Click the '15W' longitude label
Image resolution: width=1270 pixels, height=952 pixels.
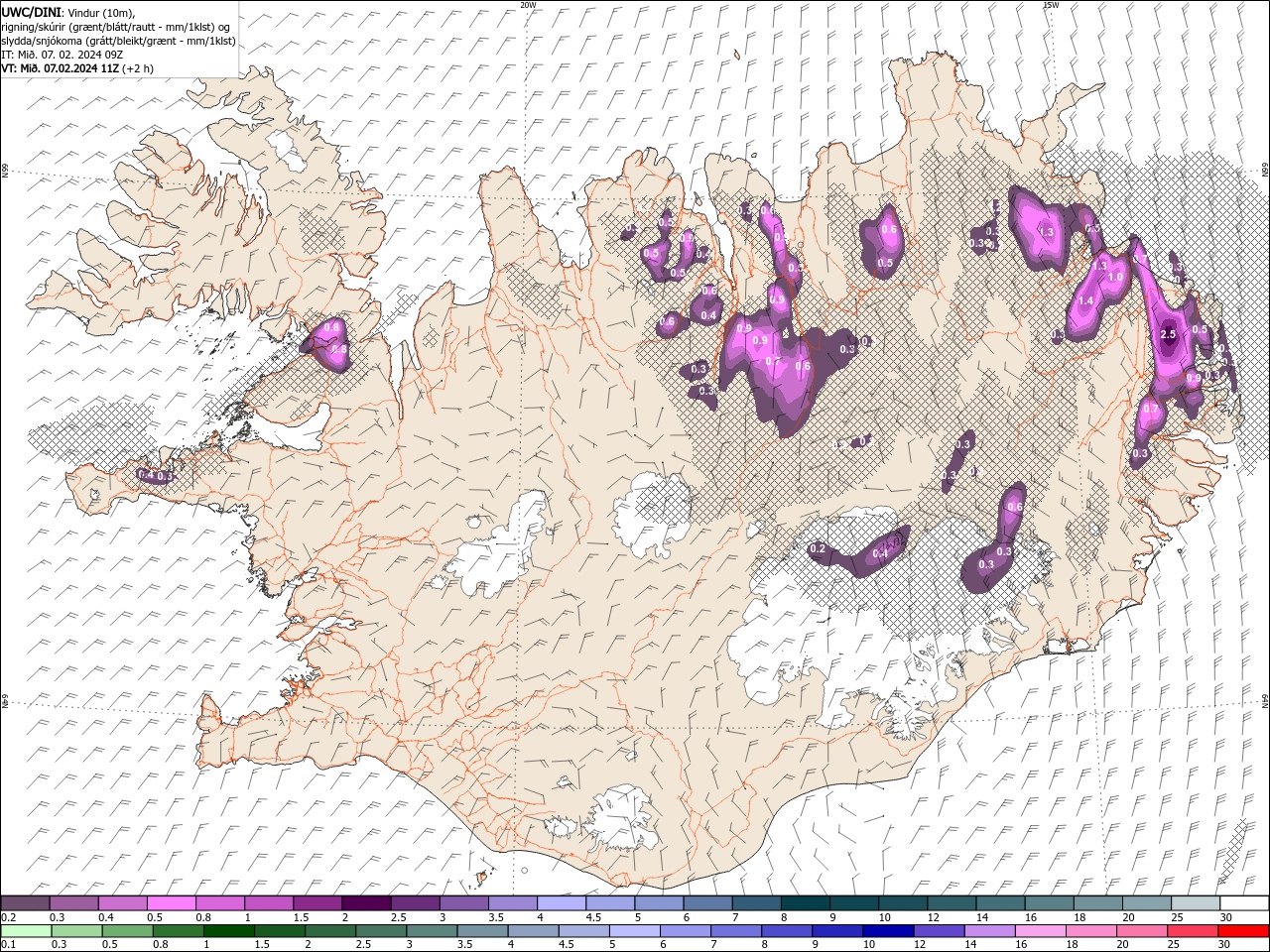tap(1051, 5)
